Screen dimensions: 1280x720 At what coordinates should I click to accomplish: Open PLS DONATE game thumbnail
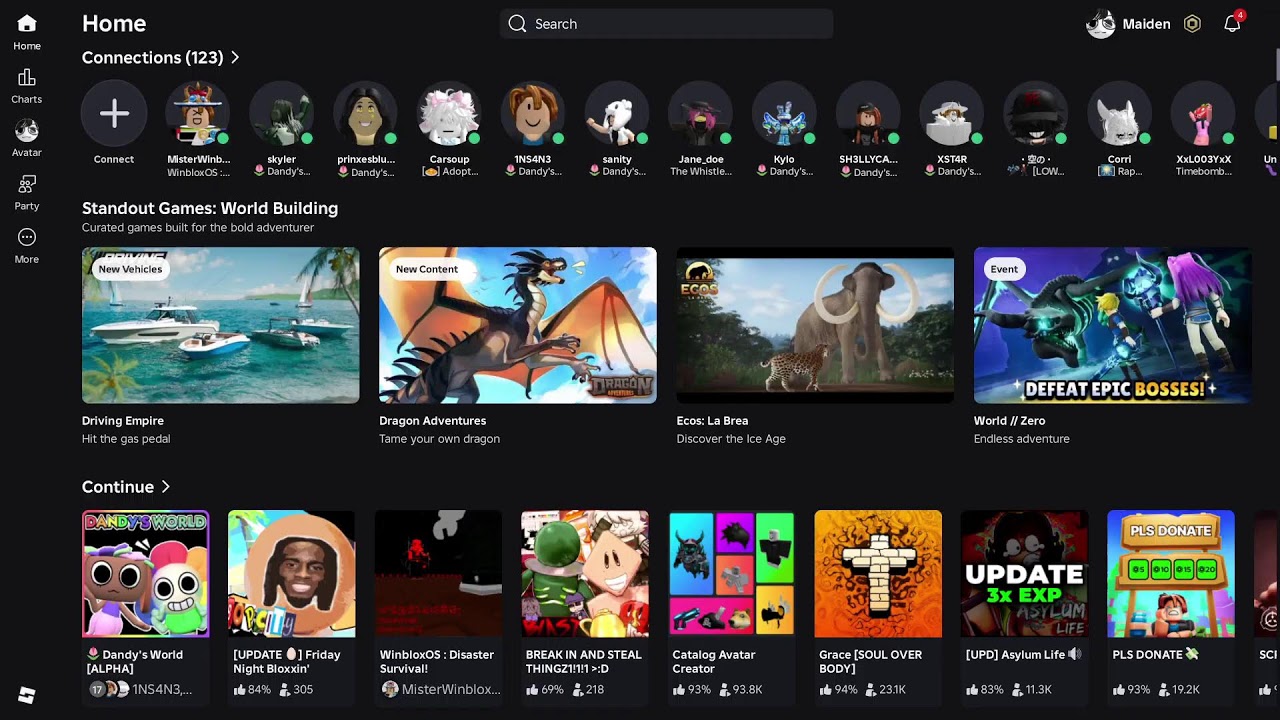tap(1171, 574)
